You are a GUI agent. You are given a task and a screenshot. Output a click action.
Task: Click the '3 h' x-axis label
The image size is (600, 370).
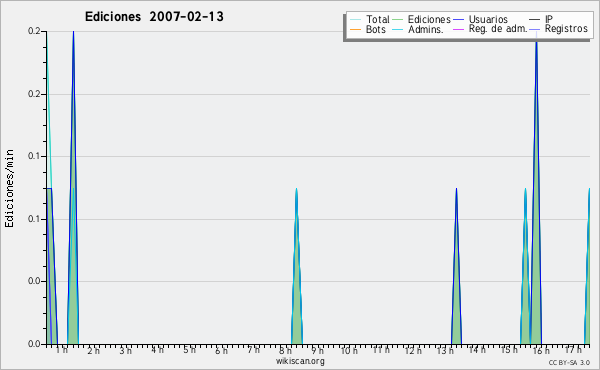126,351
